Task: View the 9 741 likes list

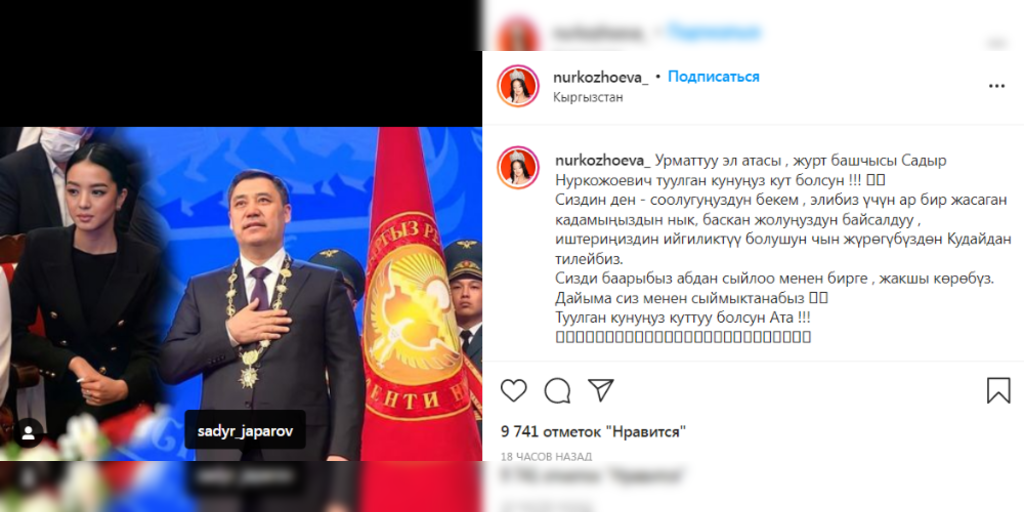Action: tap(593, 432)
